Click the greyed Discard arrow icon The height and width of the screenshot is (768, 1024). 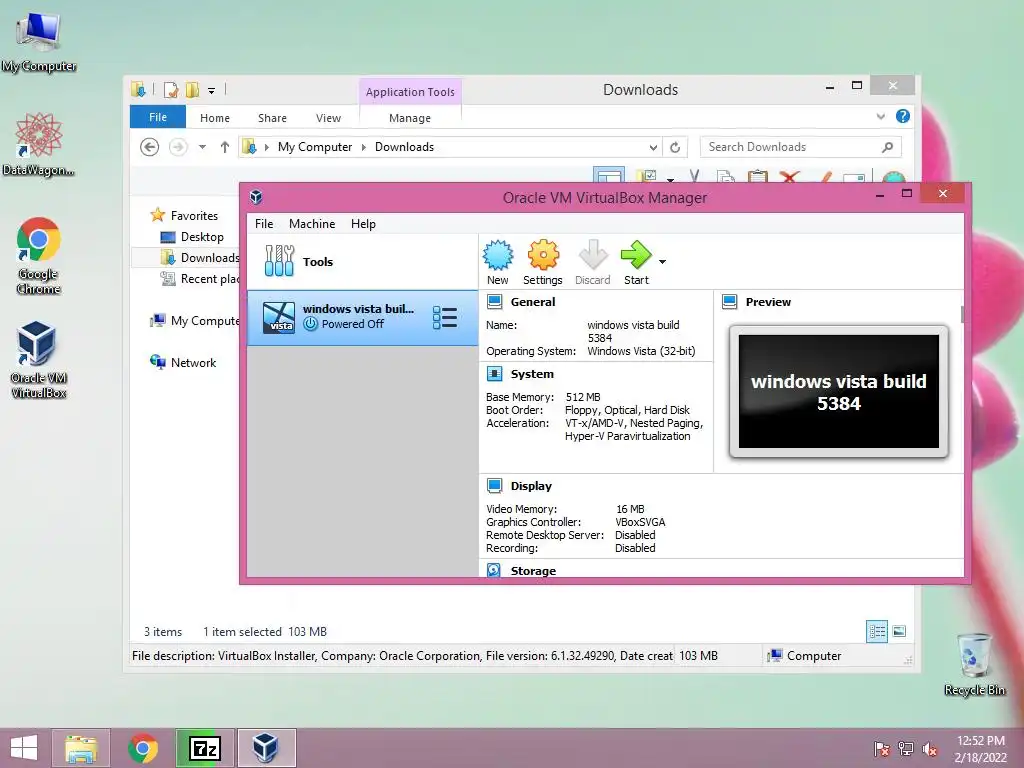click(x=593, y=255)
